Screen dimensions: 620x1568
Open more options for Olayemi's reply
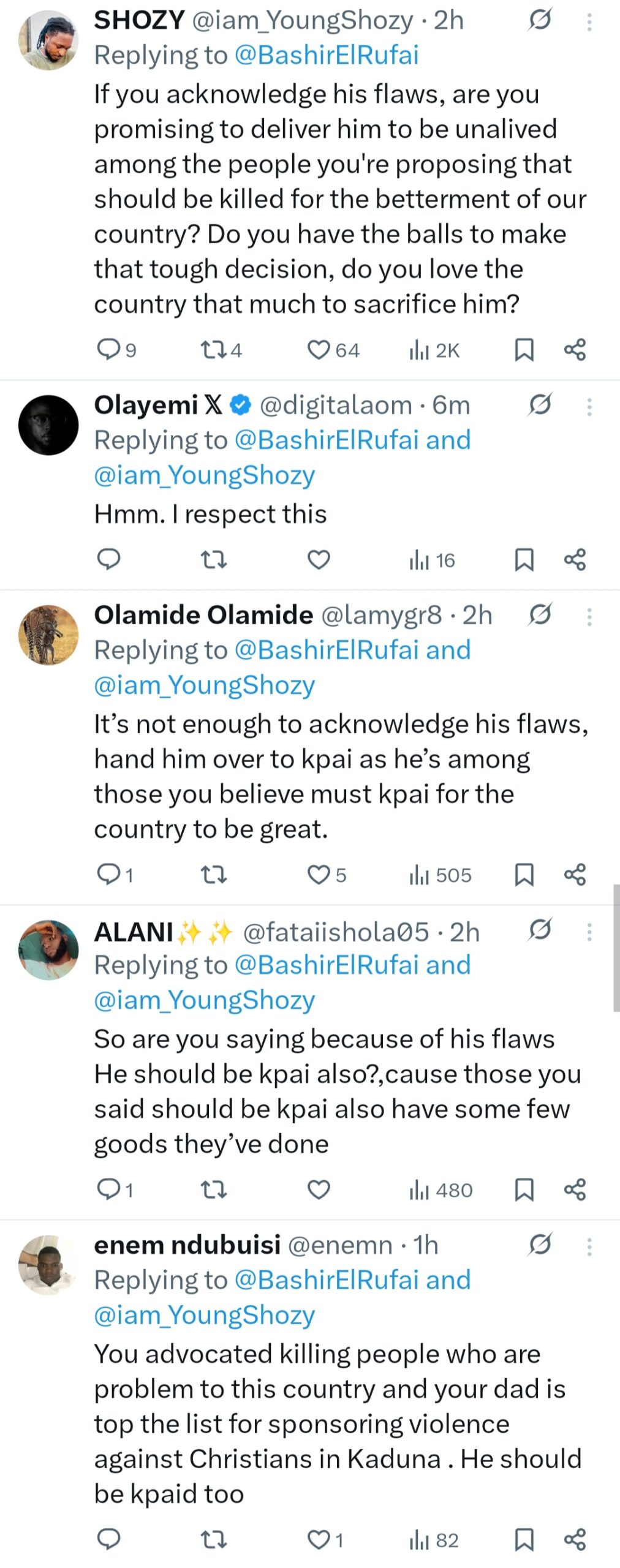[x=588, y=405]
